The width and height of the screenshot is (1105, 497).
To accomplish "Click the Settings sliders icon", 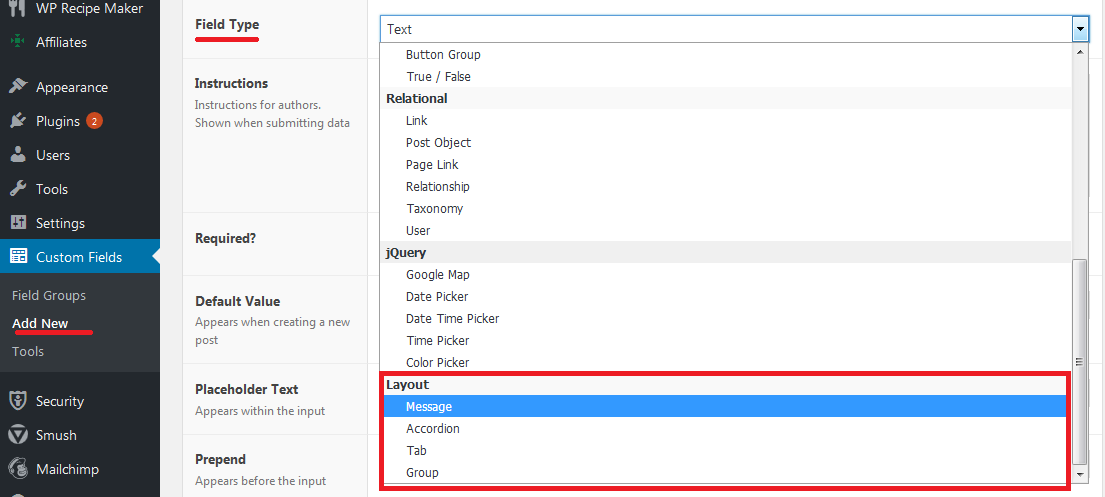I will click(18, 223).
